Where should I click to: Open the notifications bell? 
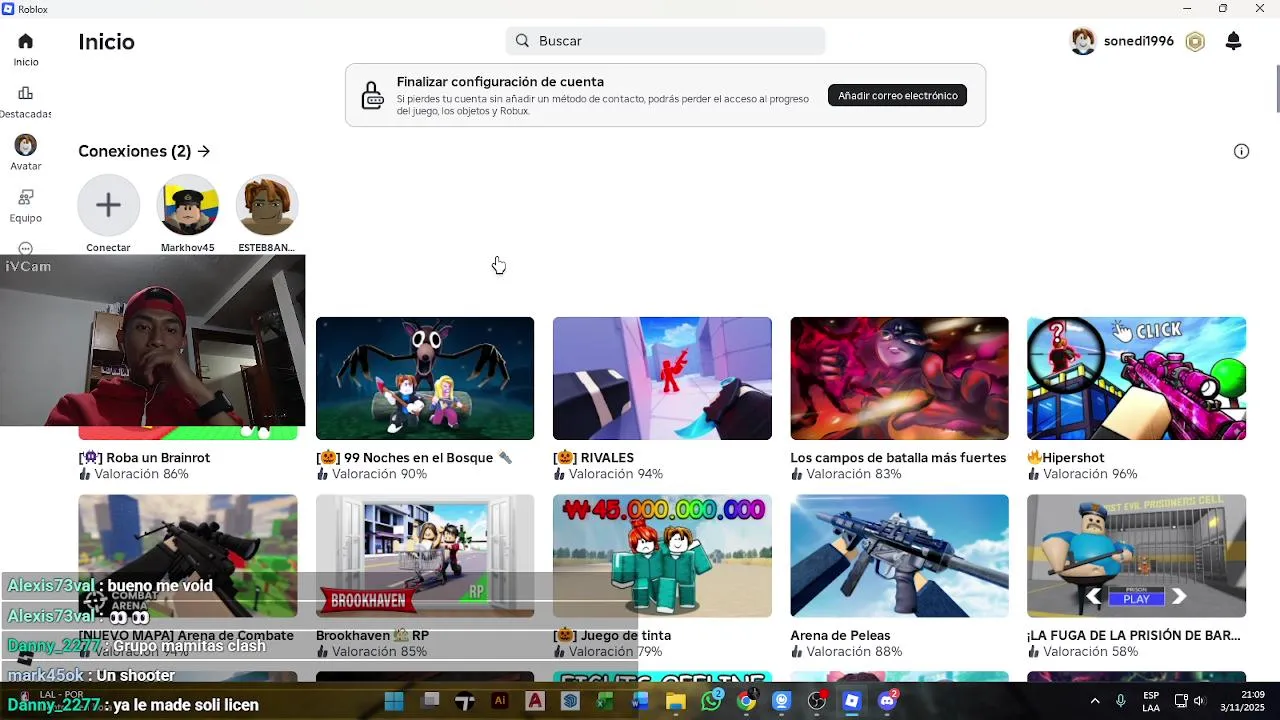tap(1233, 41)
